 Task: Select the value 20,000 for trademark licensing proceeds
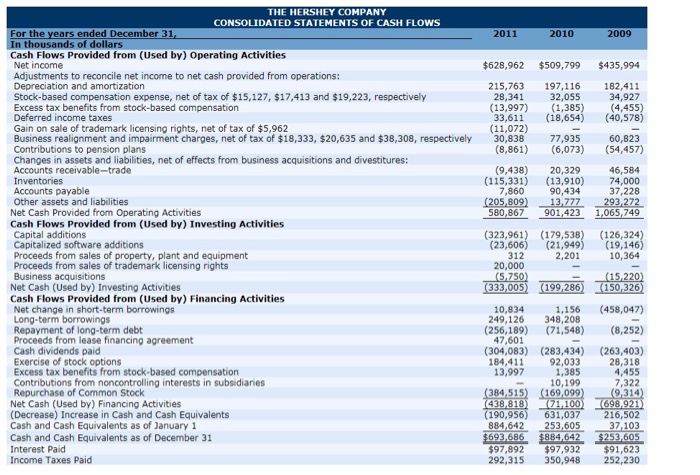509,266
